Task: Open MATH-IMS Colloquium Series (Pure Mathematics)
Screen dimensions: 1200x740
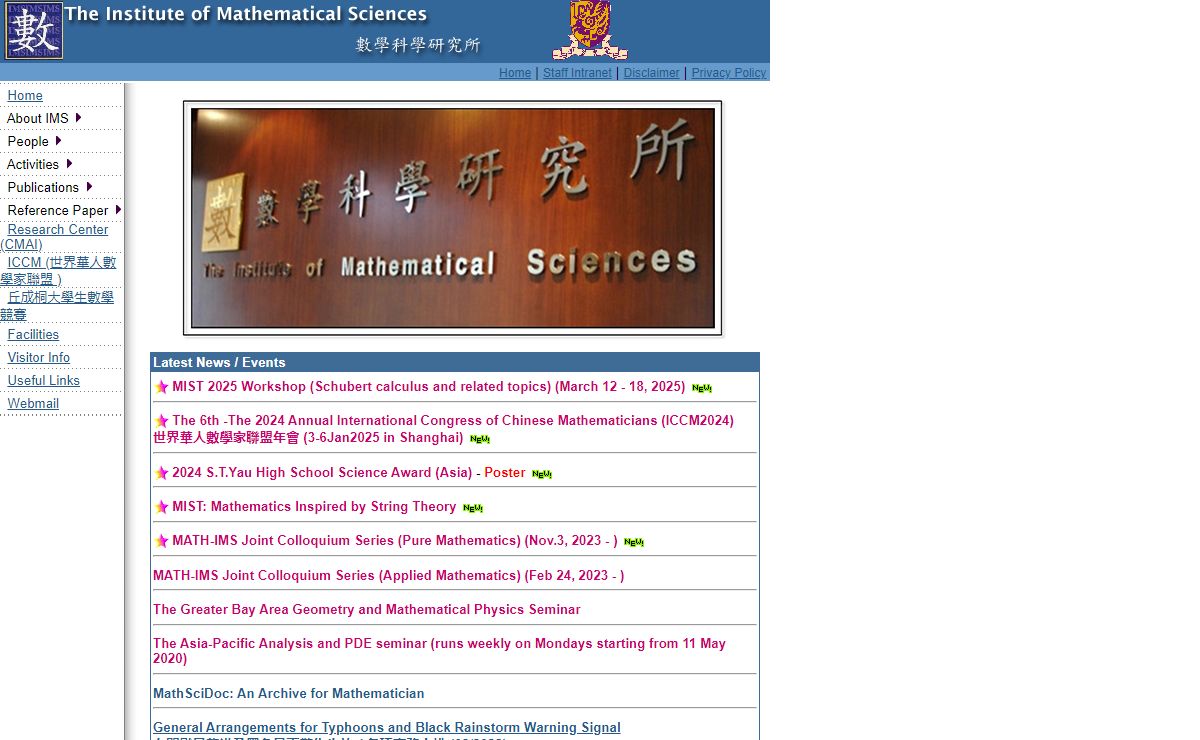Action: 395,540
